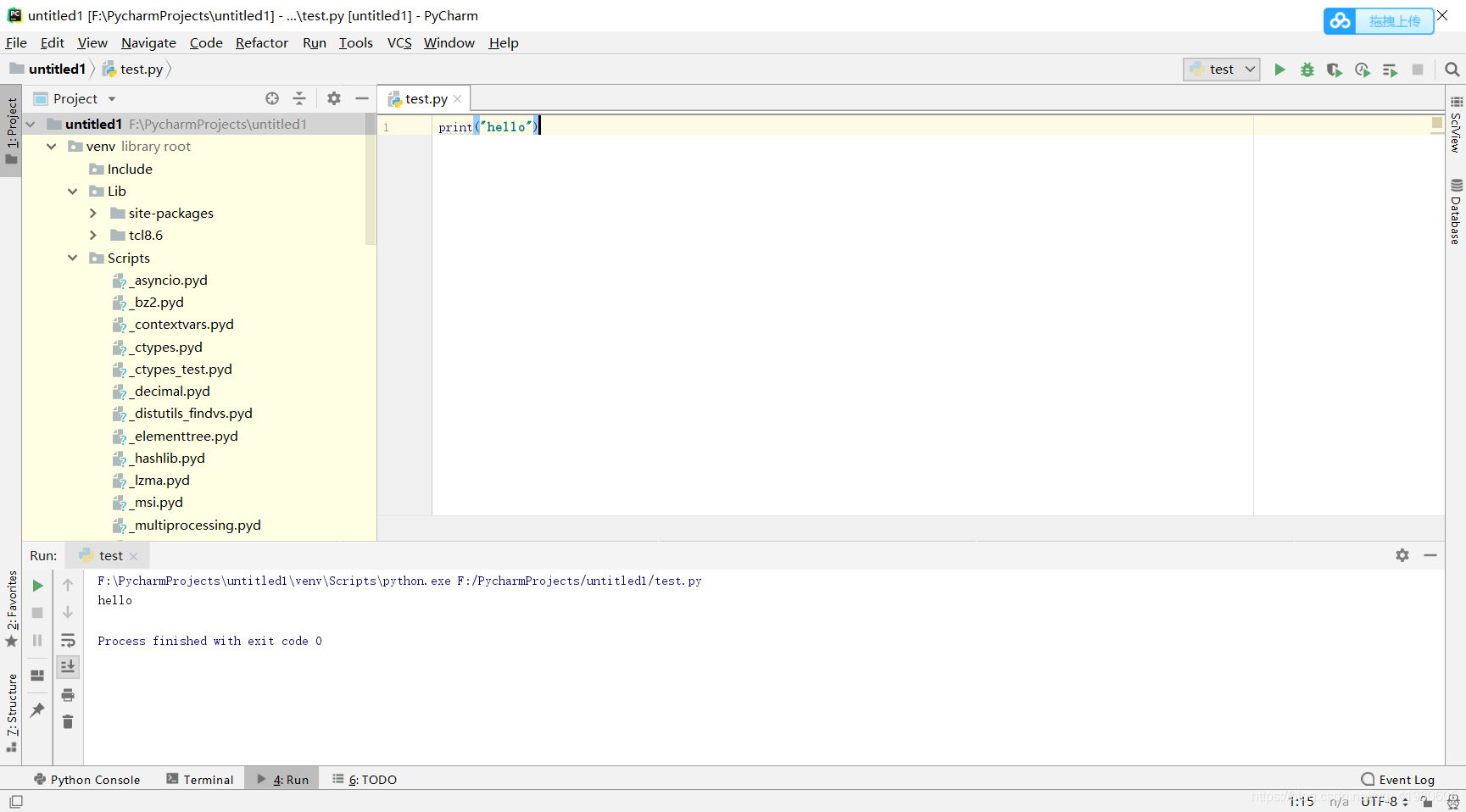Open Project panel settings gear
1466x812 pixels.
point(334,98)
